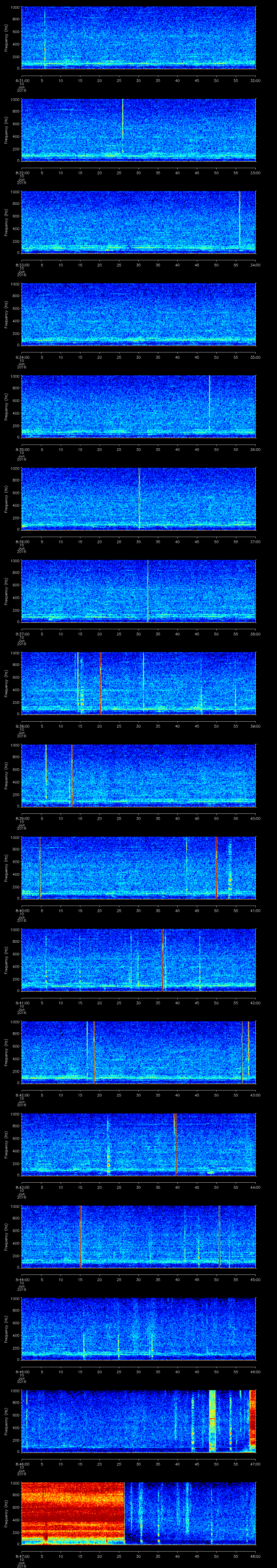
Task: View the last spectrogram panel starting at 8:47:00
Action: pos(138,1513)
